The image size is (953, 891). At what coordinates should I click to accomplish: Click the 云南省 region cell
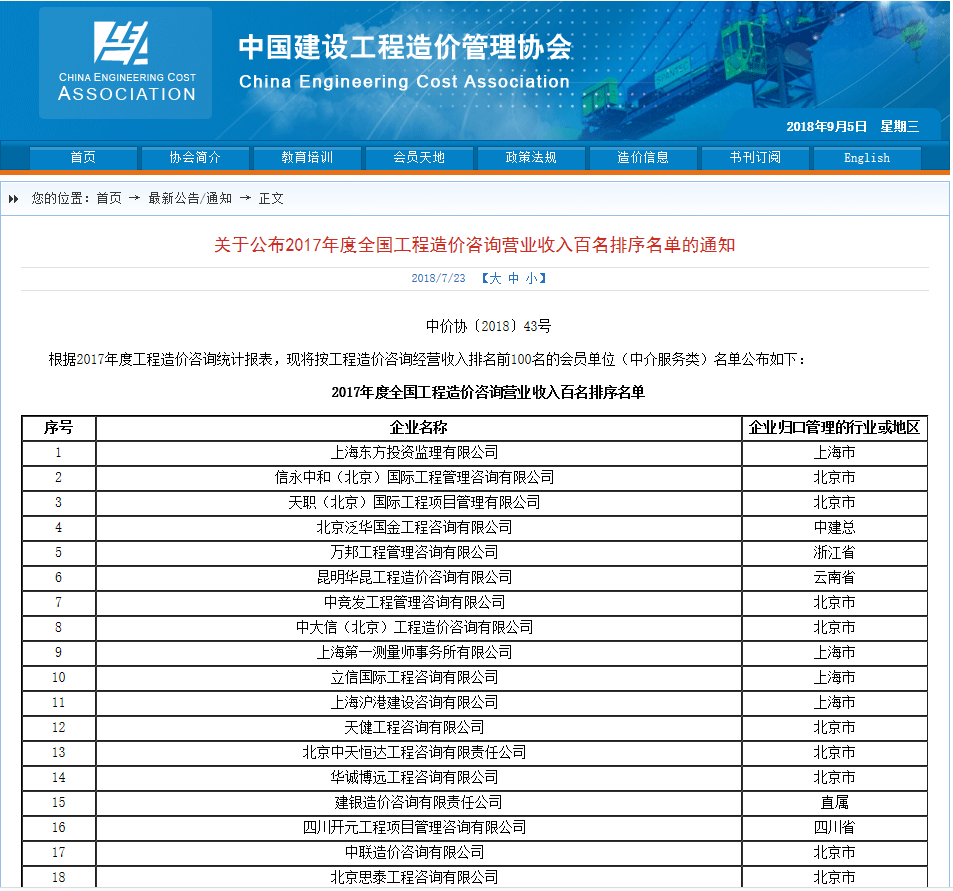pyautogui.click(x=834, y=577)
